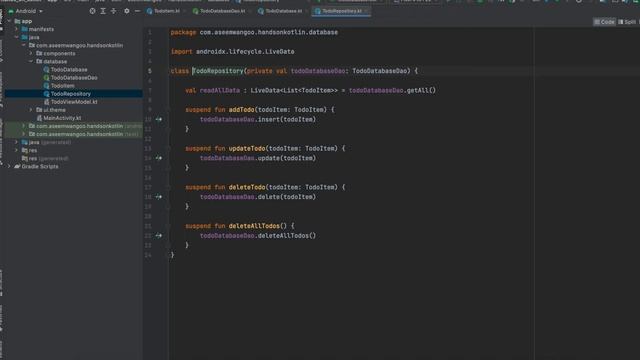Click the TodoViewModel.kt Kotlin file icon

tap(46, 102)
